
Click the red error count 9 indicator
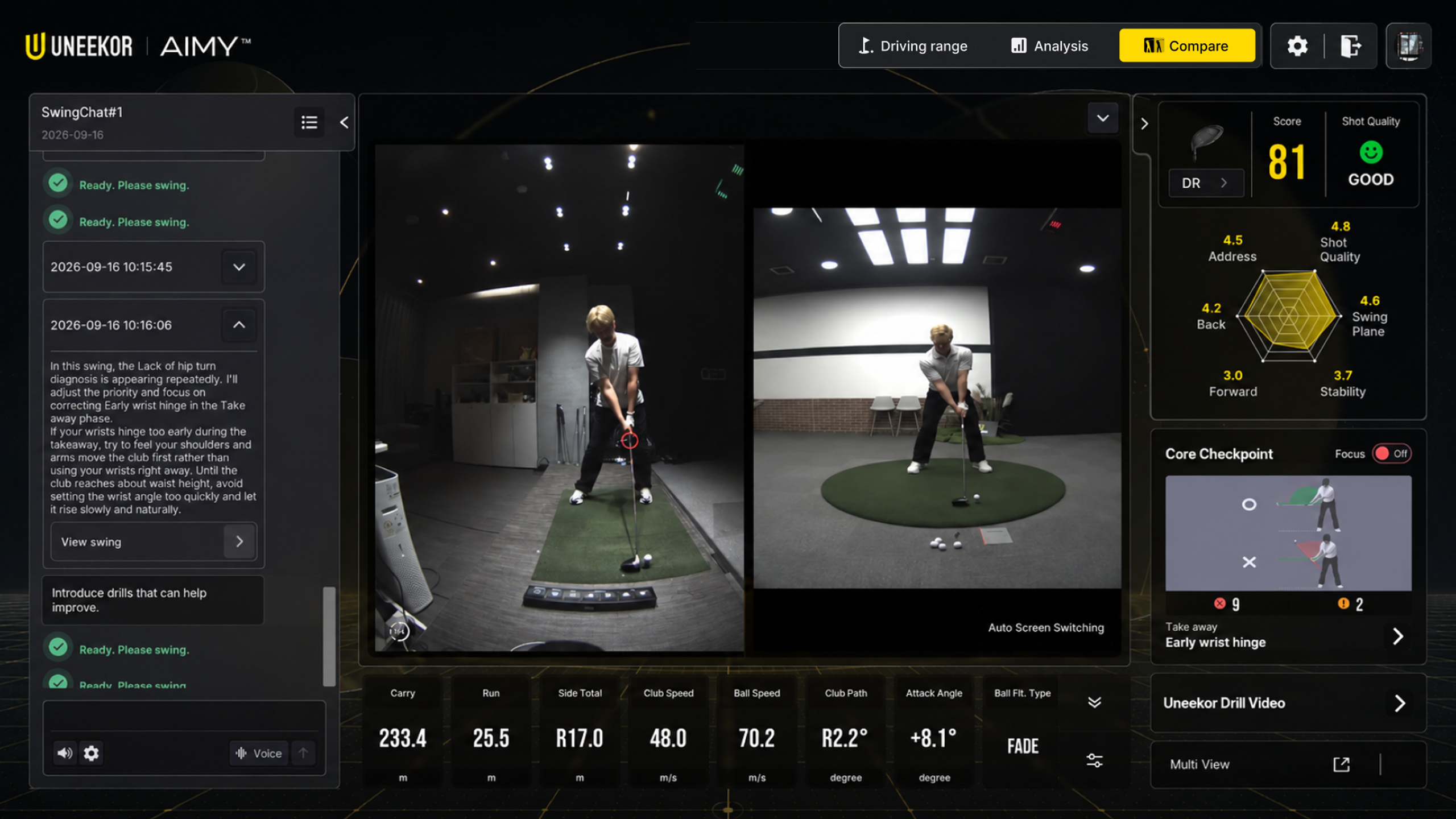1227,604
